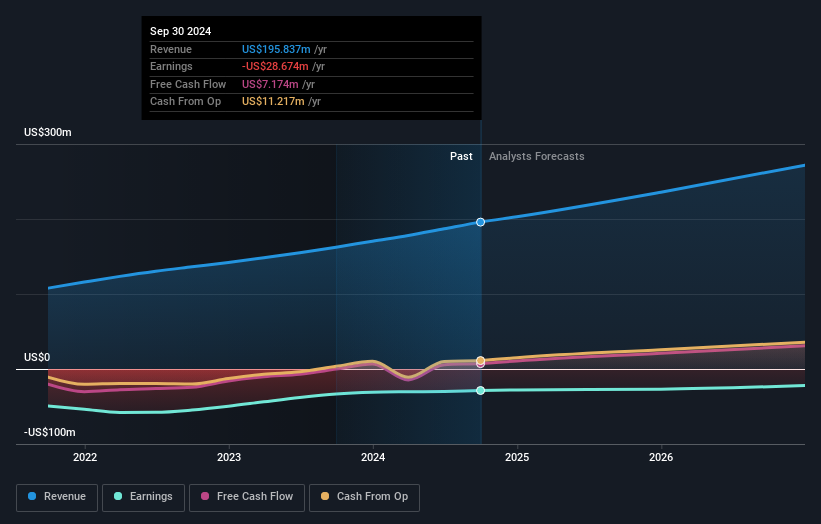Click the 2024 x-axis label
Viewport: 821px width, 524px height.
click(373, 458)
